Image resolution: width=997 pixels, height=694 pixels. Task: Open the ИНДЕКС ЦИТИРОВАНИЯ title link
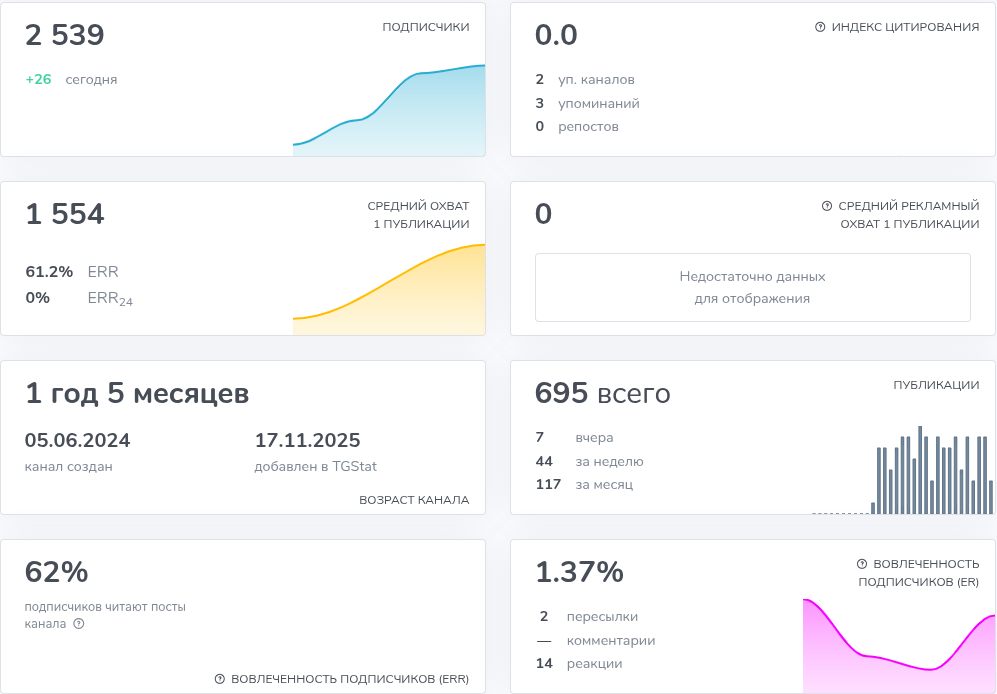pyautogui.click(x=905, y=28)
